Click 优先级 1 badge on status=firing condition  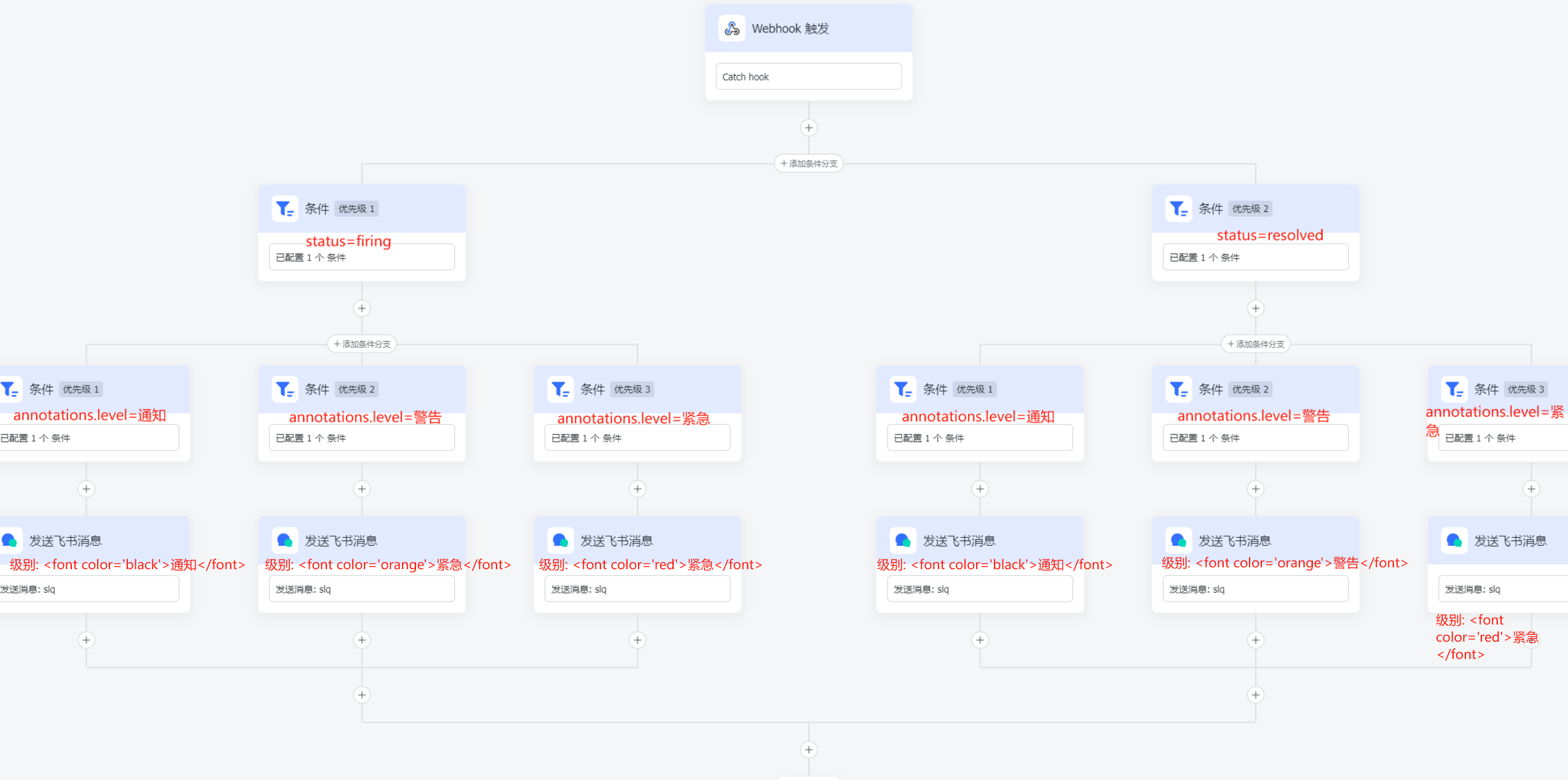pyautogui.click(x=357, y=209)
